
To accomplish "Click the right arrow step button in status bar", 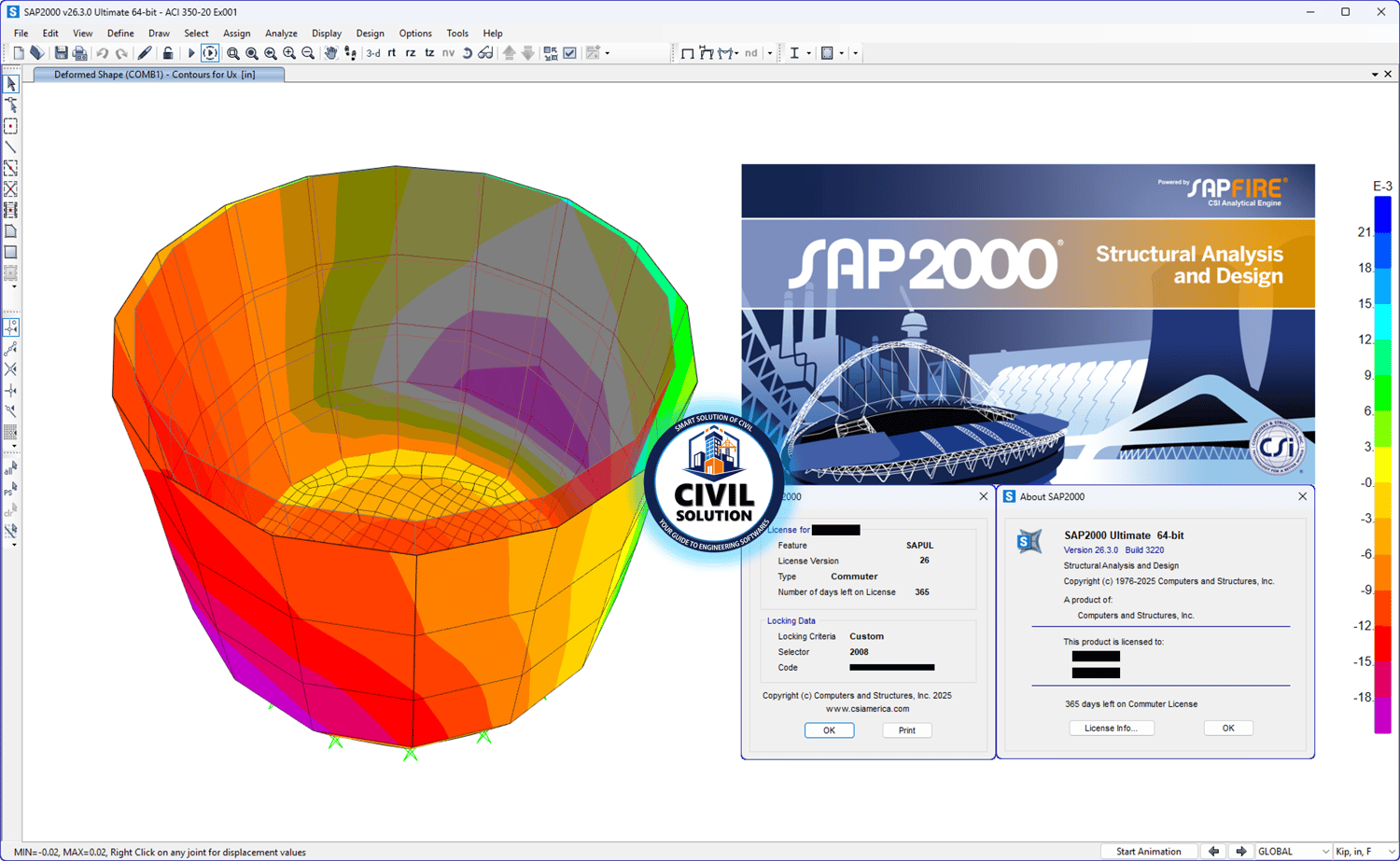I will (1240, 852).
